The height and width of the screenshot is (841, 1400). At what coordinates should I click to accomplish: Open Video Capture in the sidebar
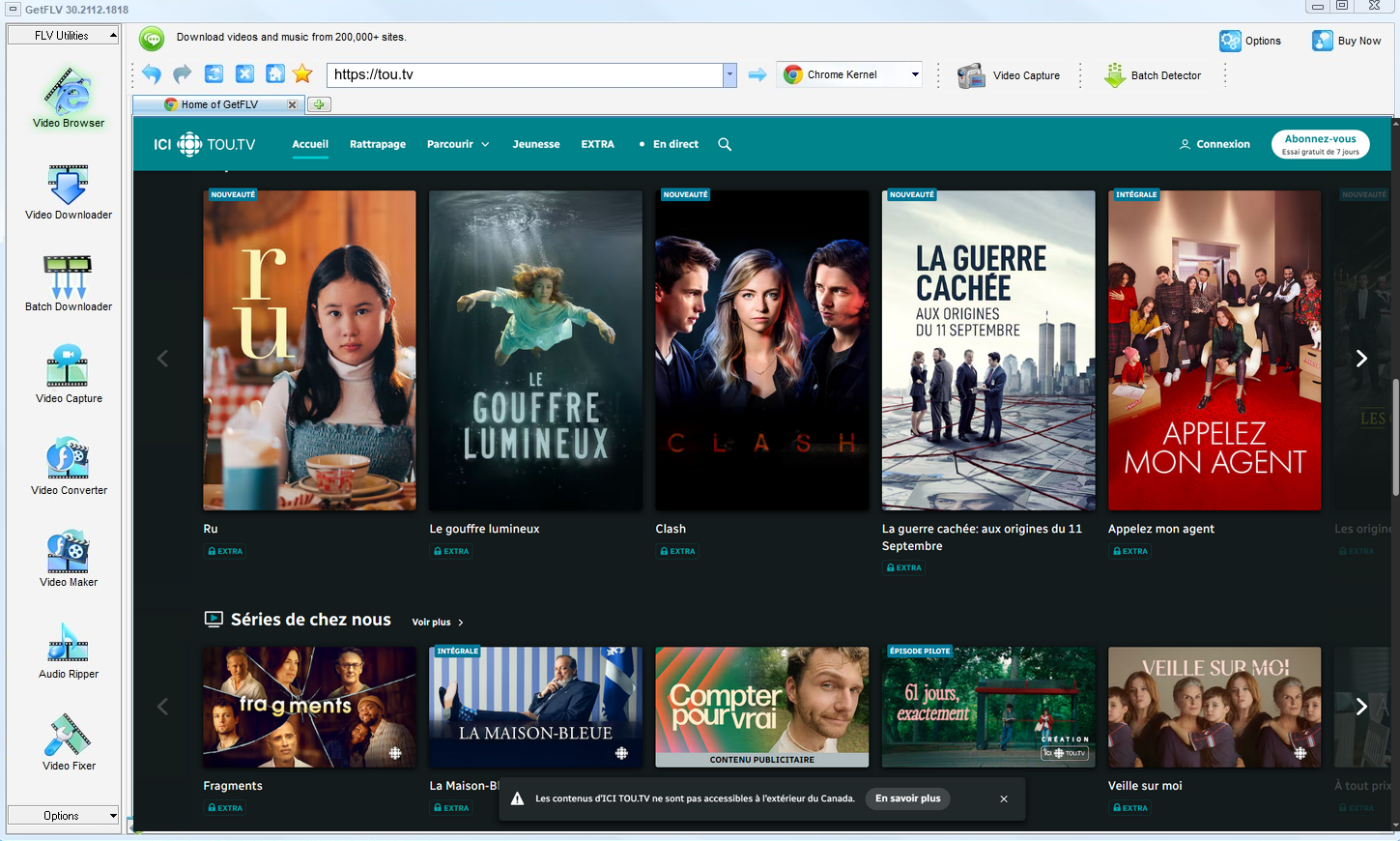[x=69, y=375]
